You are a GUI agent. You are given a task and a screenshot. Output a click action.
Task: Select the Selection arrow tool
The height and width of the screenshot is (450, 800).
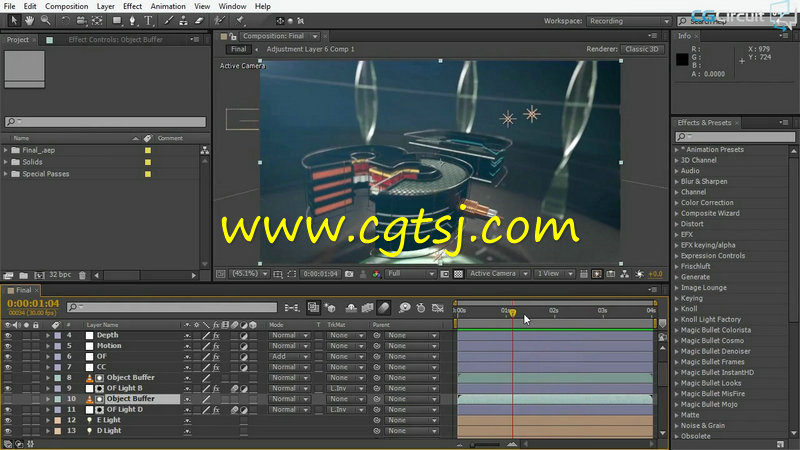pyautogui.click(x=14, y=21)
